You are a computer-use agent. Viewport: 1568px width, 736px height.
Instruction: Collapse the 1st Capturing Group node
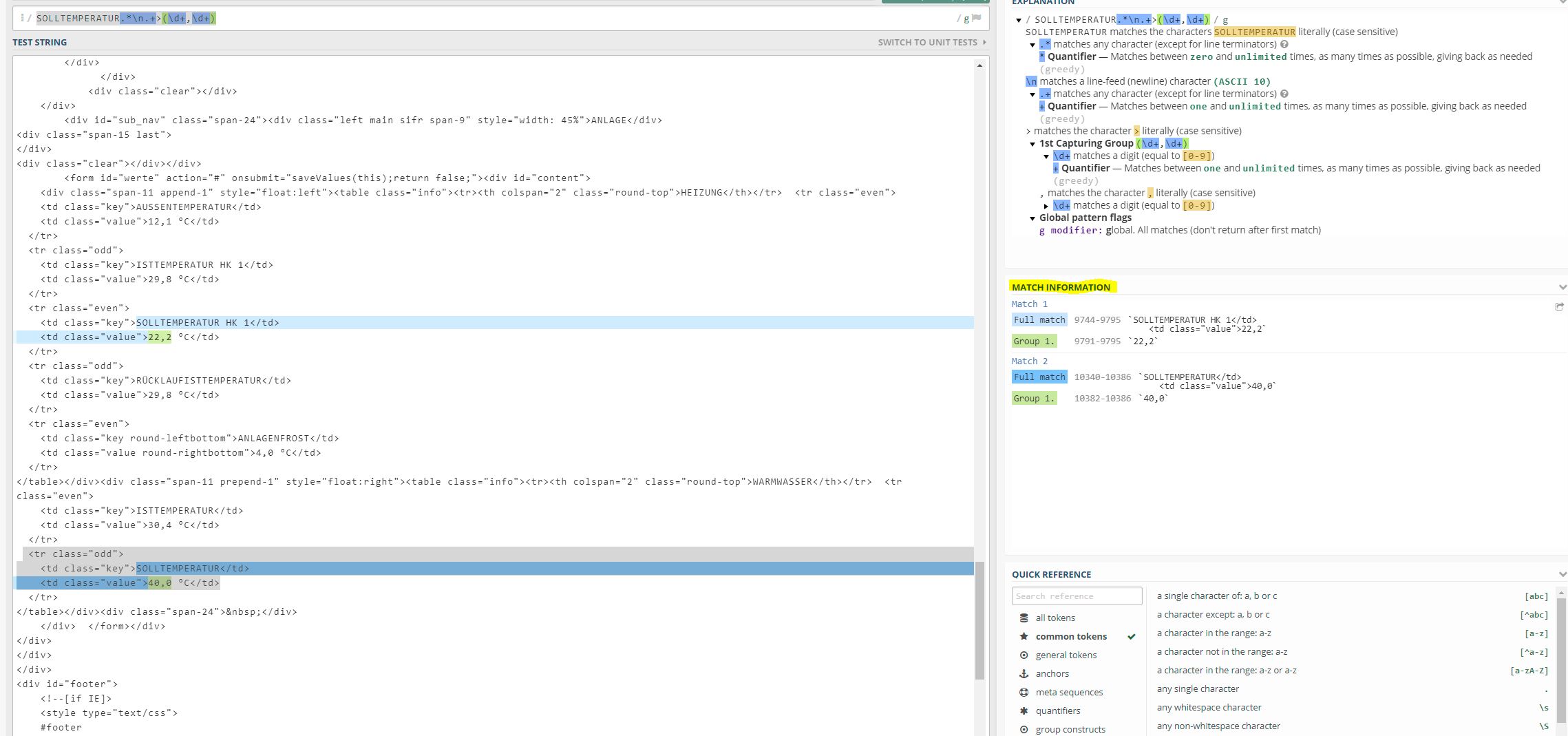1032,144
